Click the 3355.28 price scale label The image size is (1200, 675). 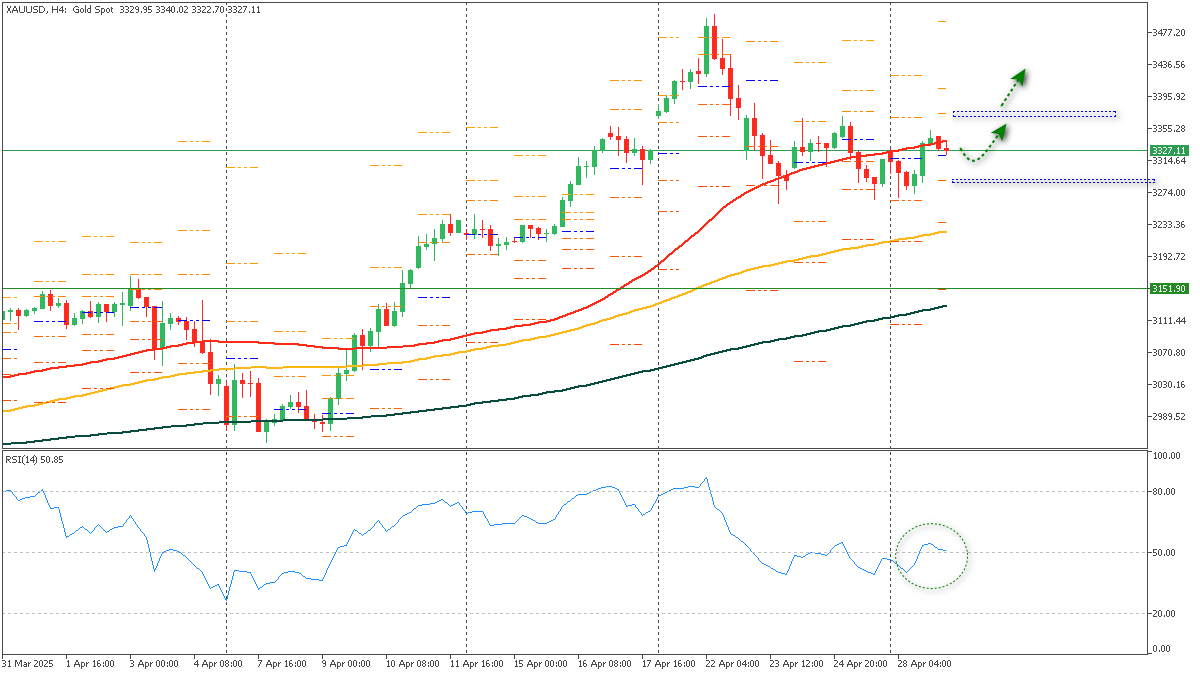coord(1166,128)
